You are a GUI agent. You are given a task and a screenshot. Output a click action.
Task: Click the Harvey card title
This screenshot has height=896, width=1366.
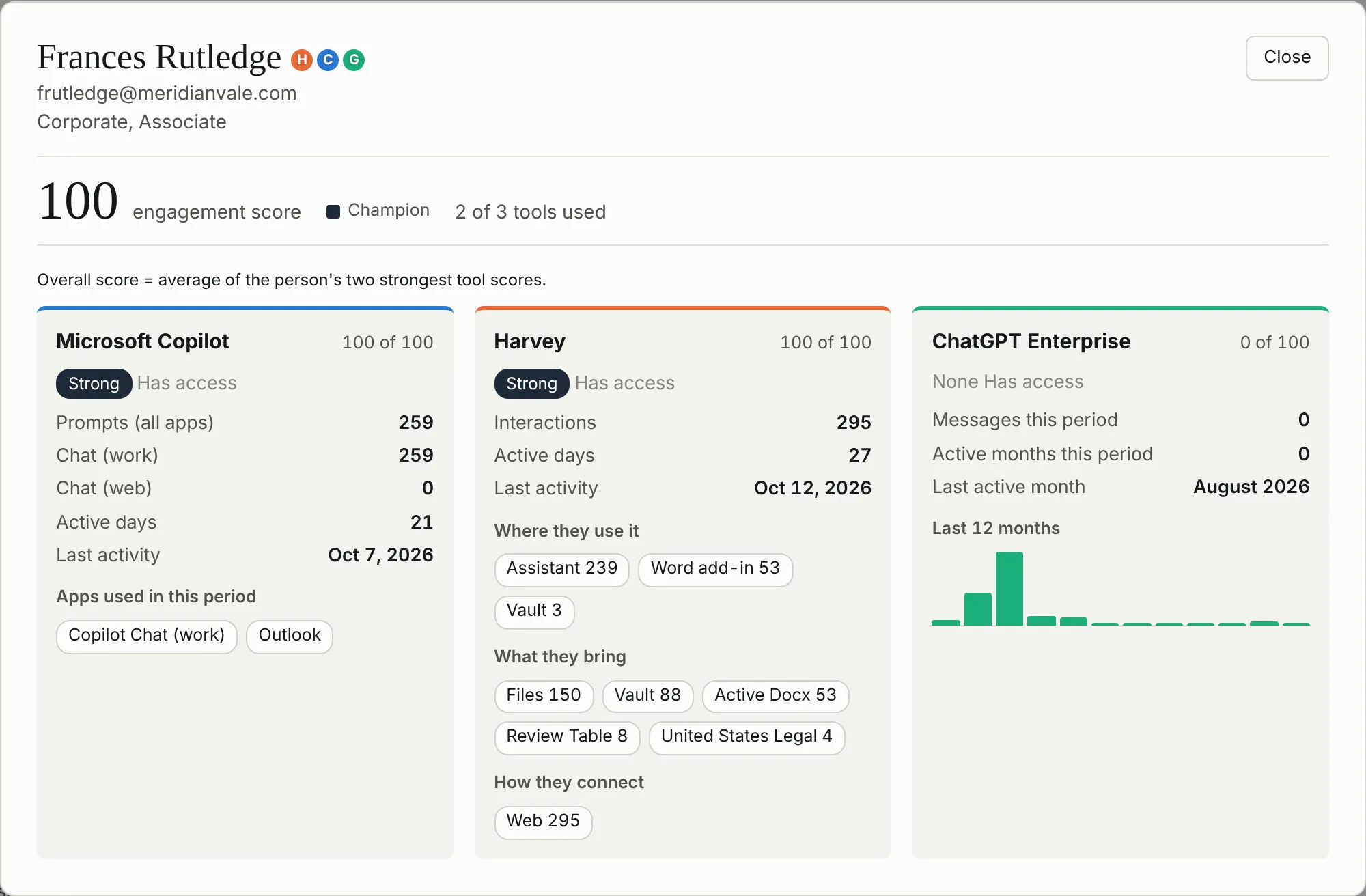pyautogui.click(x=529, y=341)
